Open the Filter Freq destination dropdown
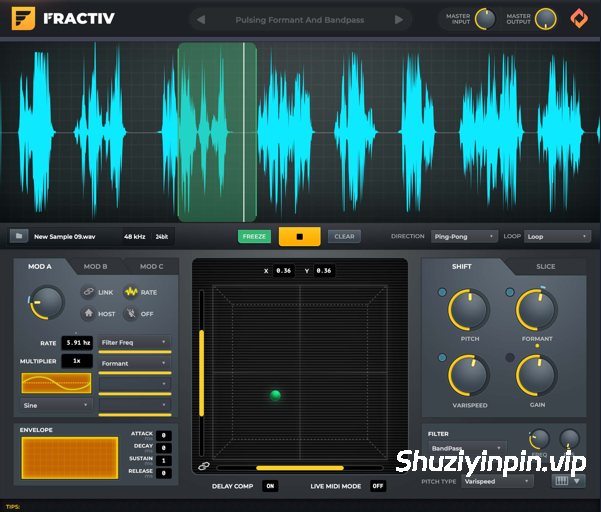 click(x=135, y=342)
